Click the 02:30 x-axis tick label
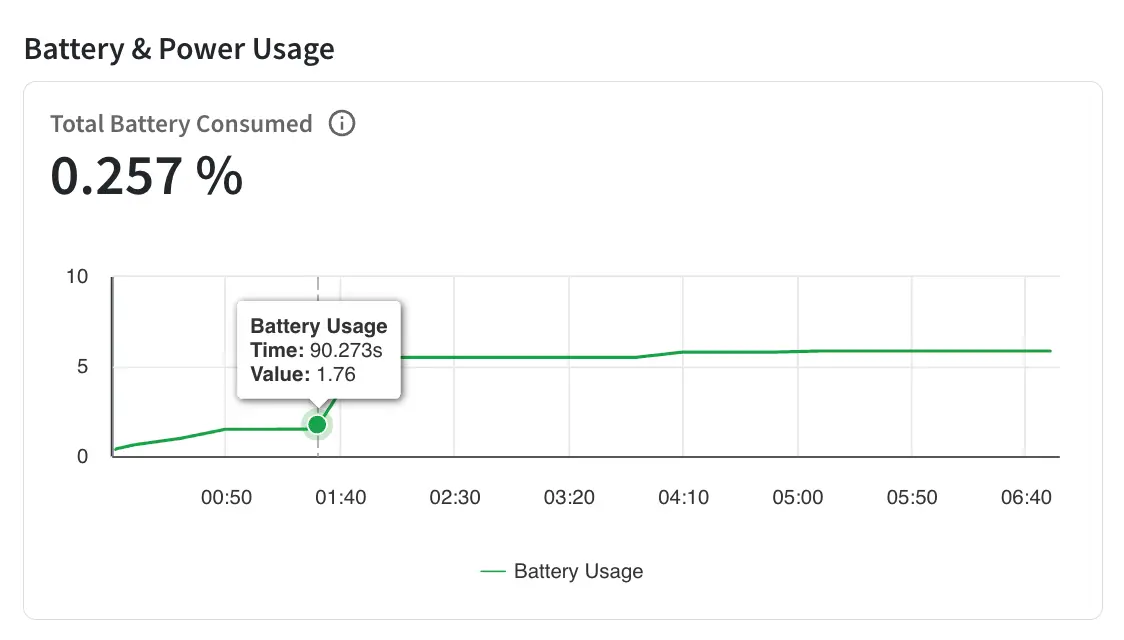Image resolution: width=1124 pixels, height=640 pixels. click(455, 497)
